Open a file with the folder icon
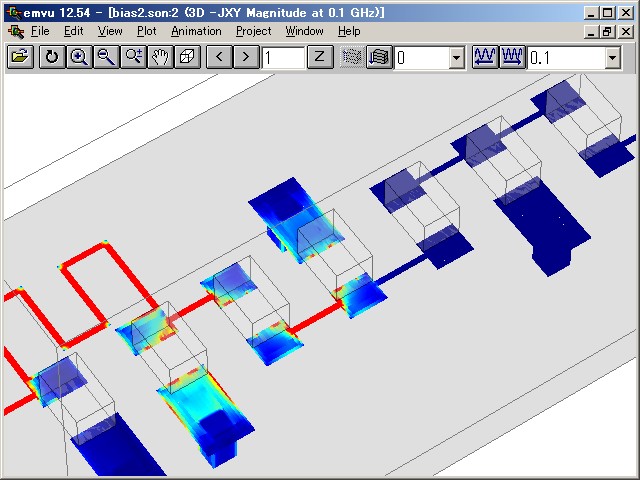Screen dimensions: 640x480 (x=20, y=57)
